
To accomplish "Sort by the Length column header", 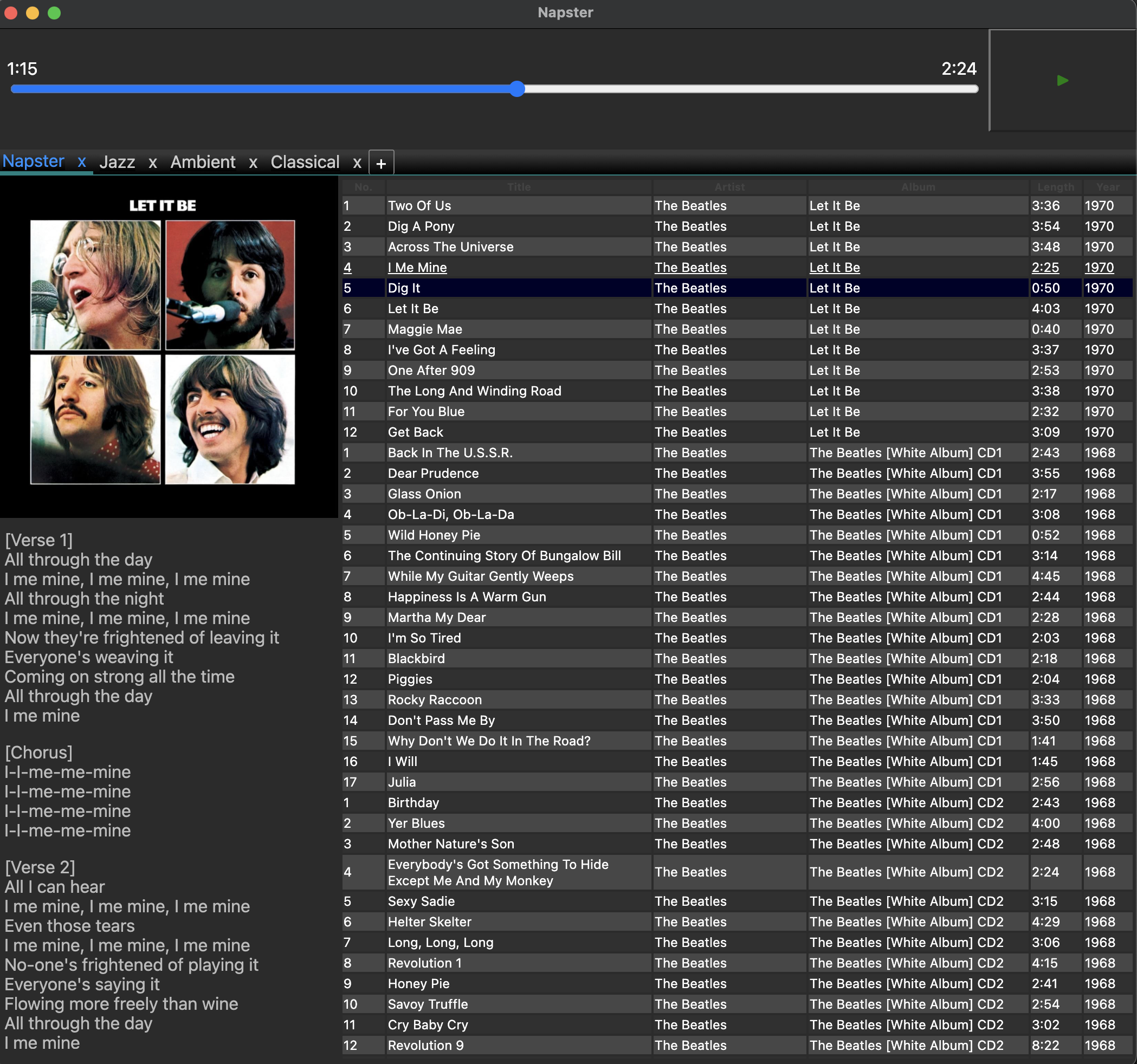I will coord(1055,187).
